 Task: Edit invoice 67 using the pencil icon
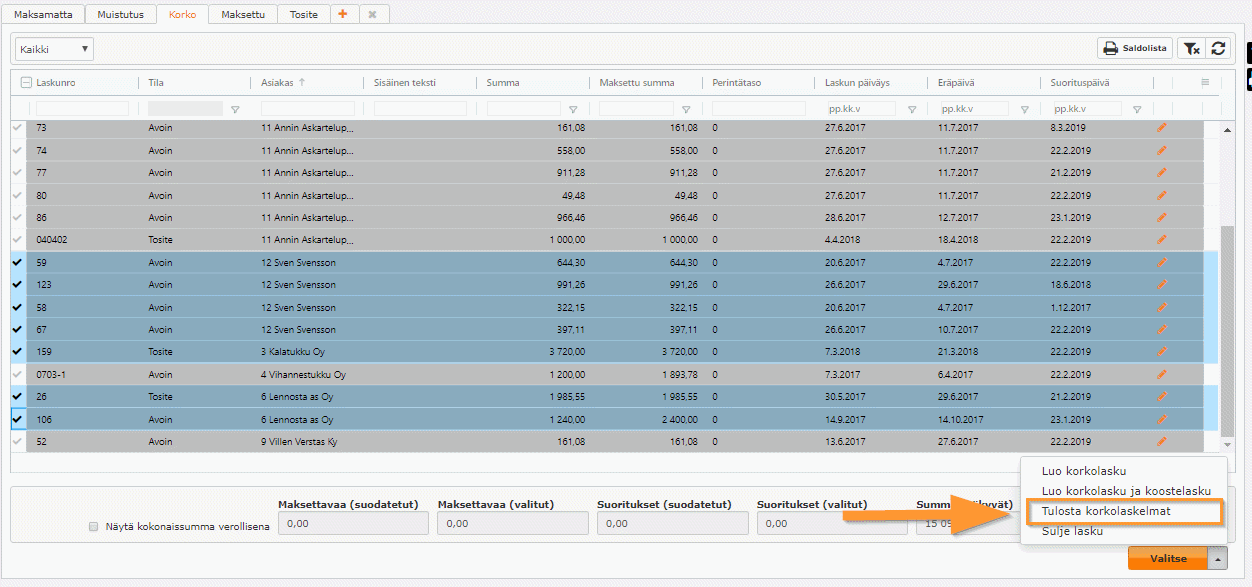click(1162, 329)
